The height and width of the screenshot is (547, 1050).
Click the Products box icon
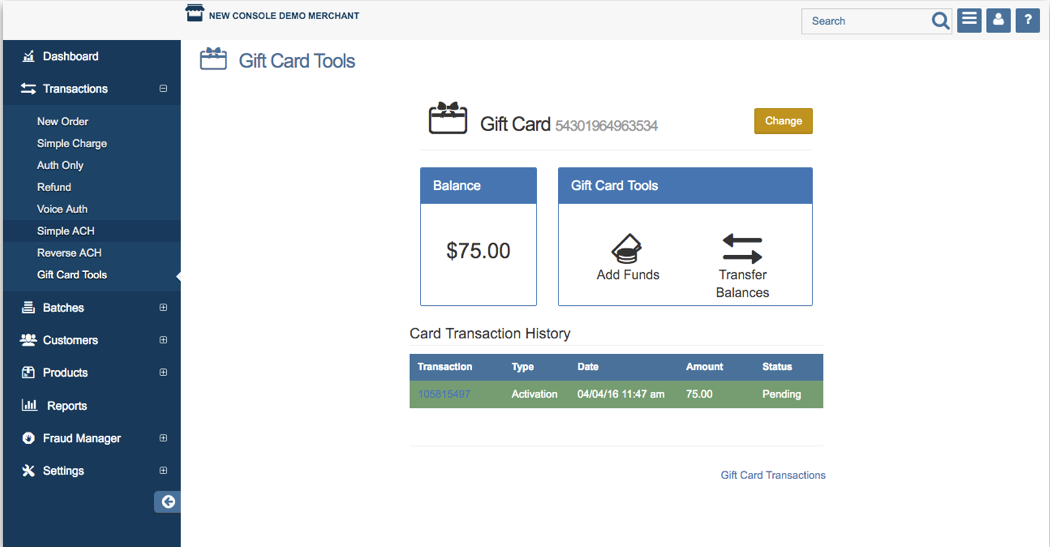coord(28,372)
